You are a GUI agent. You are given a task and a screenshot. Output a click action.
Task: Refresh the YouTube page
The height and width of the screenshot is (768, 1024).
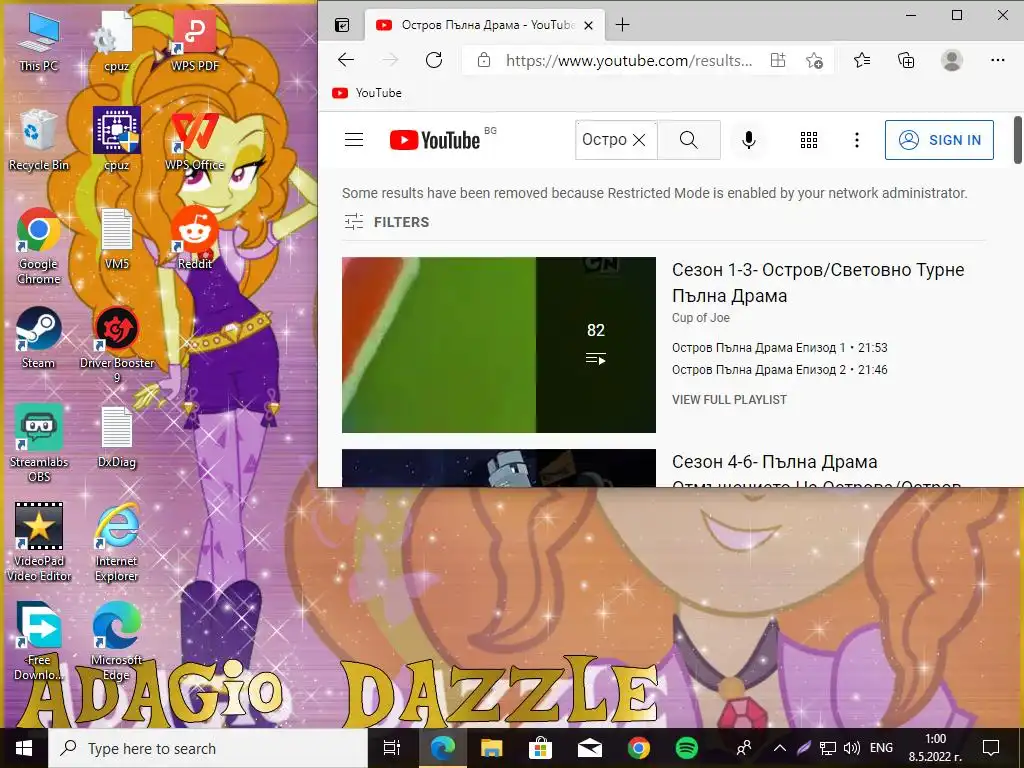pos(434,60)
